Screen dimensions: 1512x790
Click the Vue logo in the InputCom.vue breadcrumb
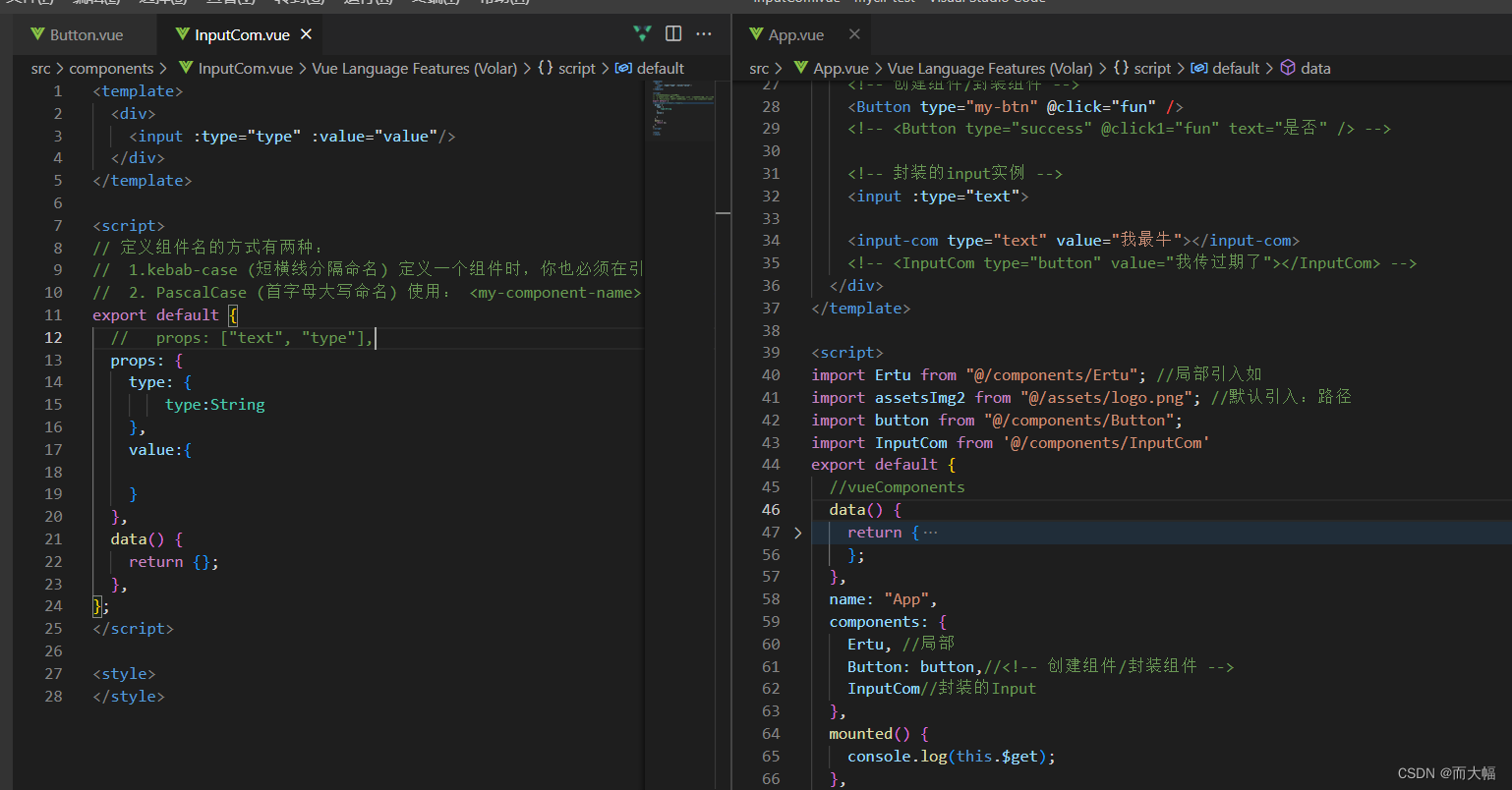185,68
